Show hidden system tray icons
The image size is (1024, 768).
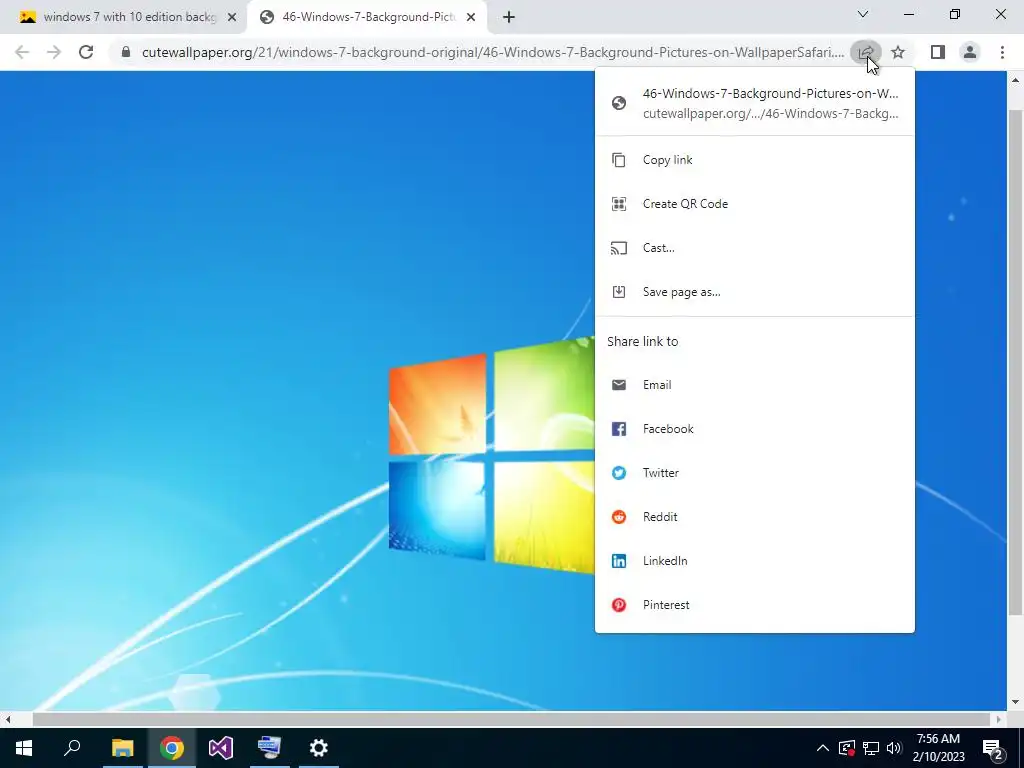coord(823,748)
